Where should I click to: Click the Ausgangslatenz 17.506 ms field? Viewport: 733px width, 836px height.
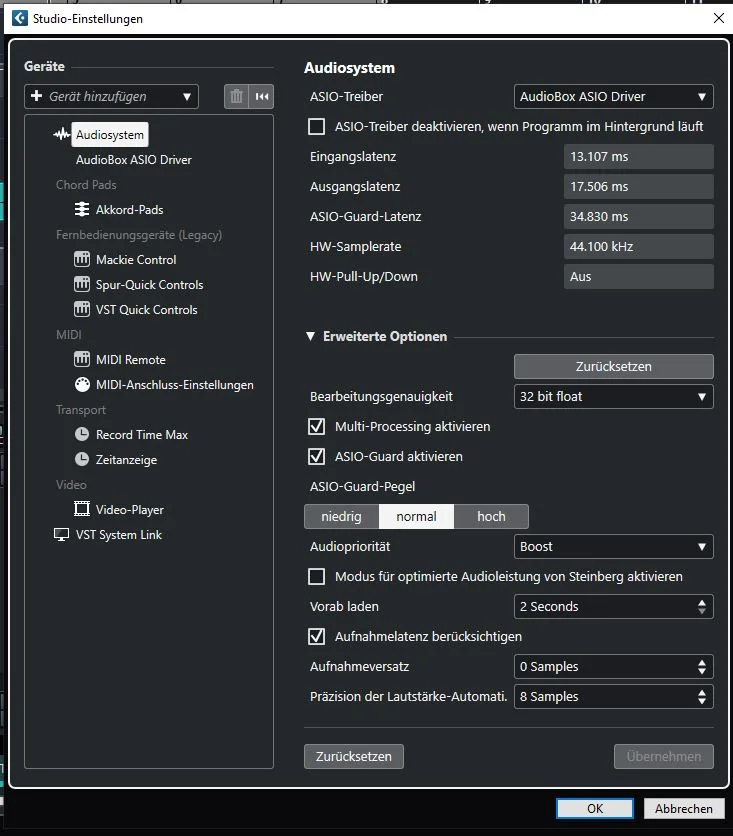[639, 187]
